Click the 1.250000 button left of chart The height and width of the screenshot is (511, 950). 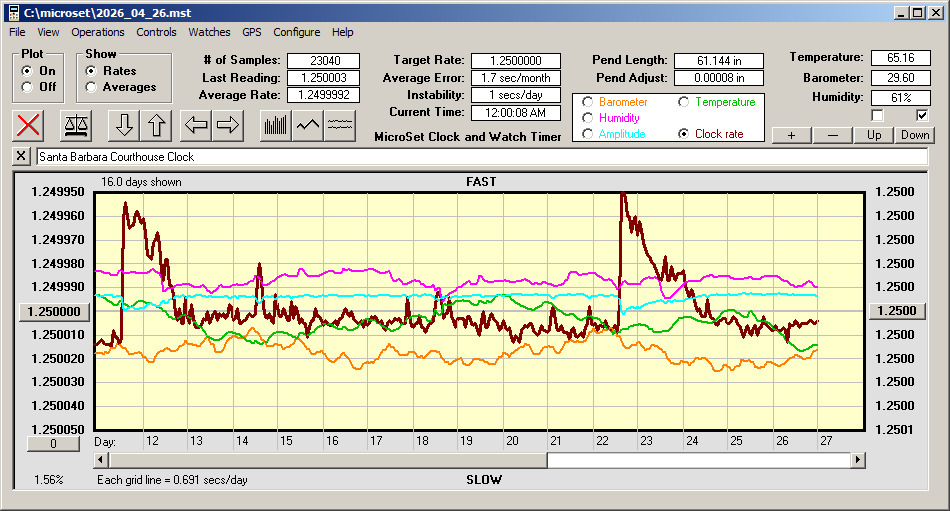[56, 311]
